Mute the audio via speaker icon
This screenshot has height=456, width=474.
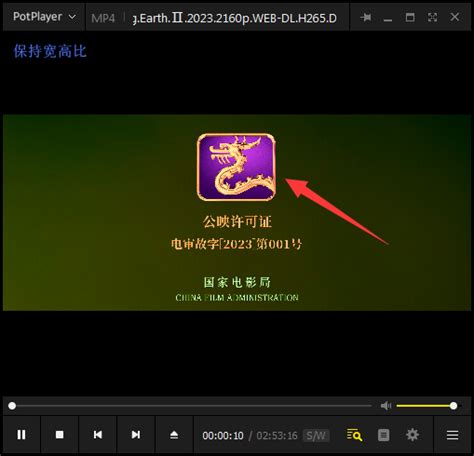386,406
